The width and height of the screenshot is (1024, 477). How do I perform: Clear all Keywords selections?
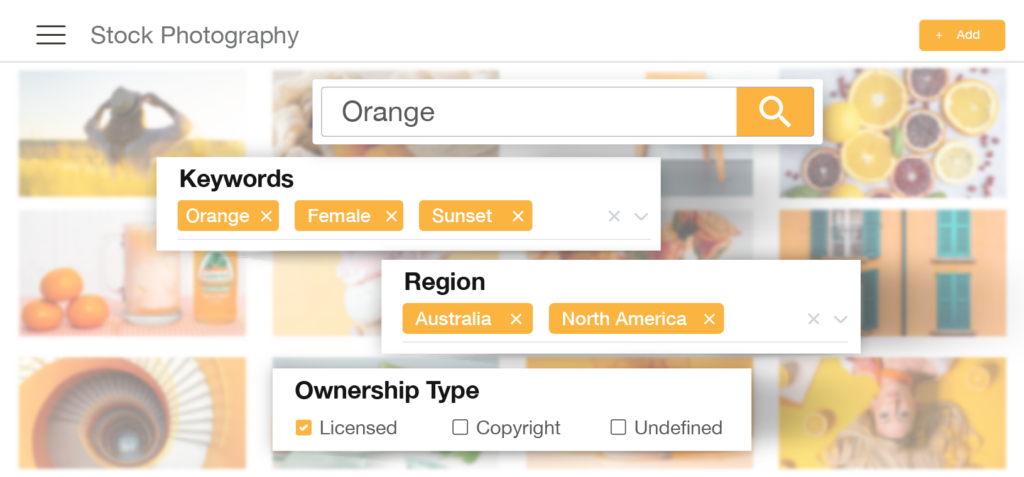(614, 216)
